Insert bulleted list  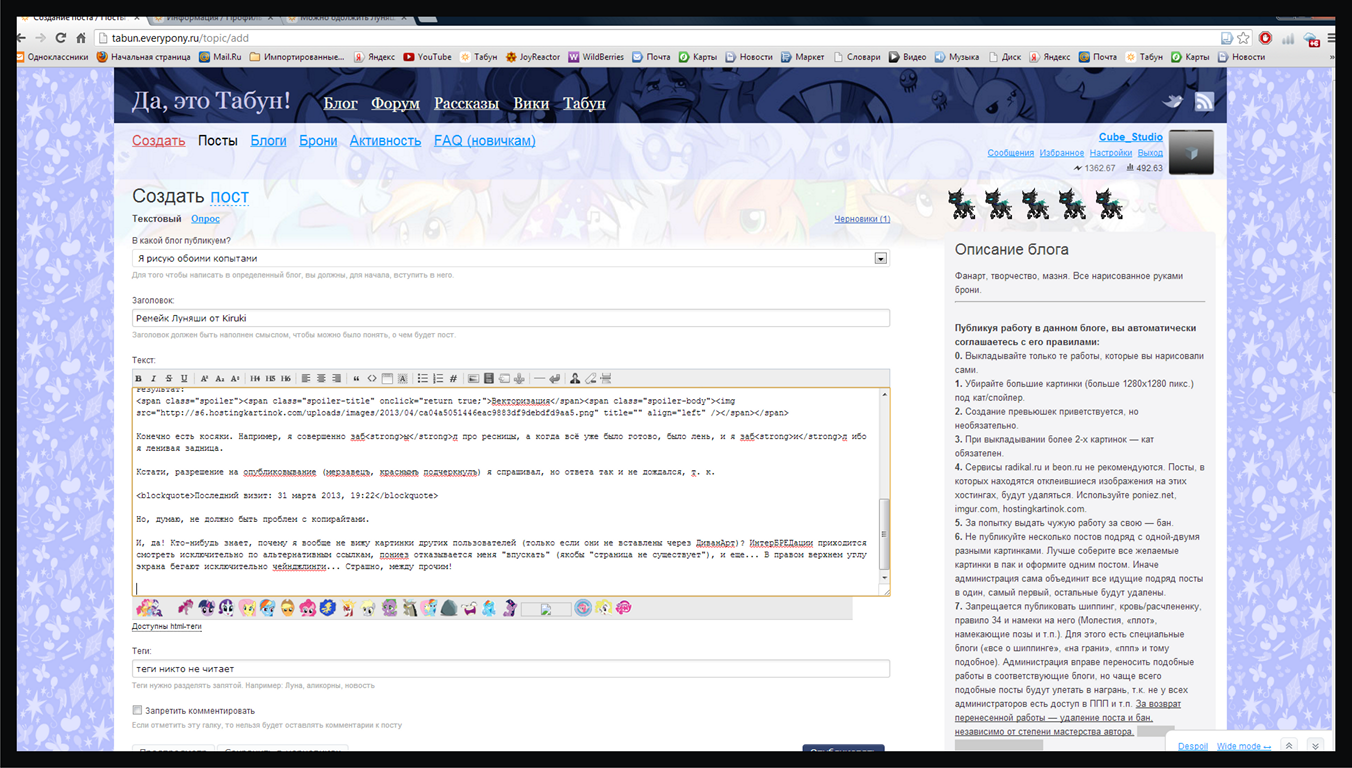[422, 378]
